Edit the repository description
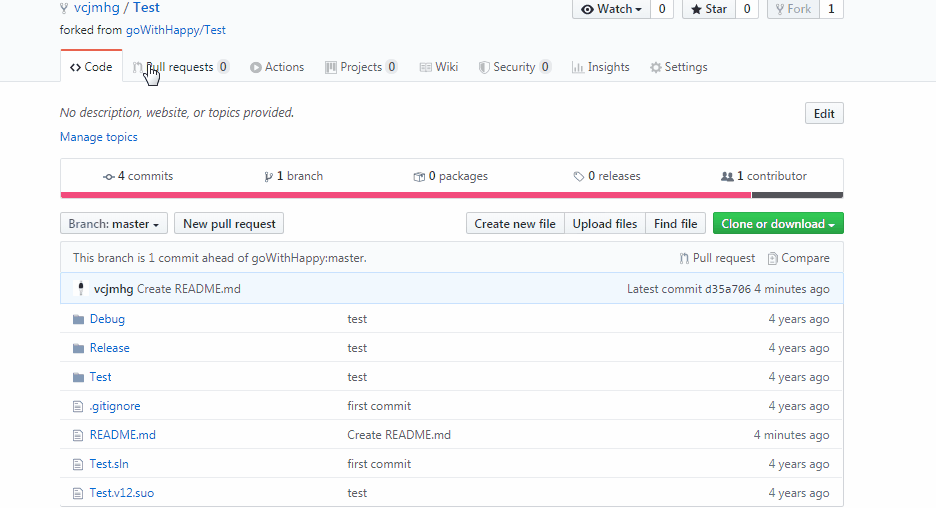Screen dimensions: 936x508 824,113
